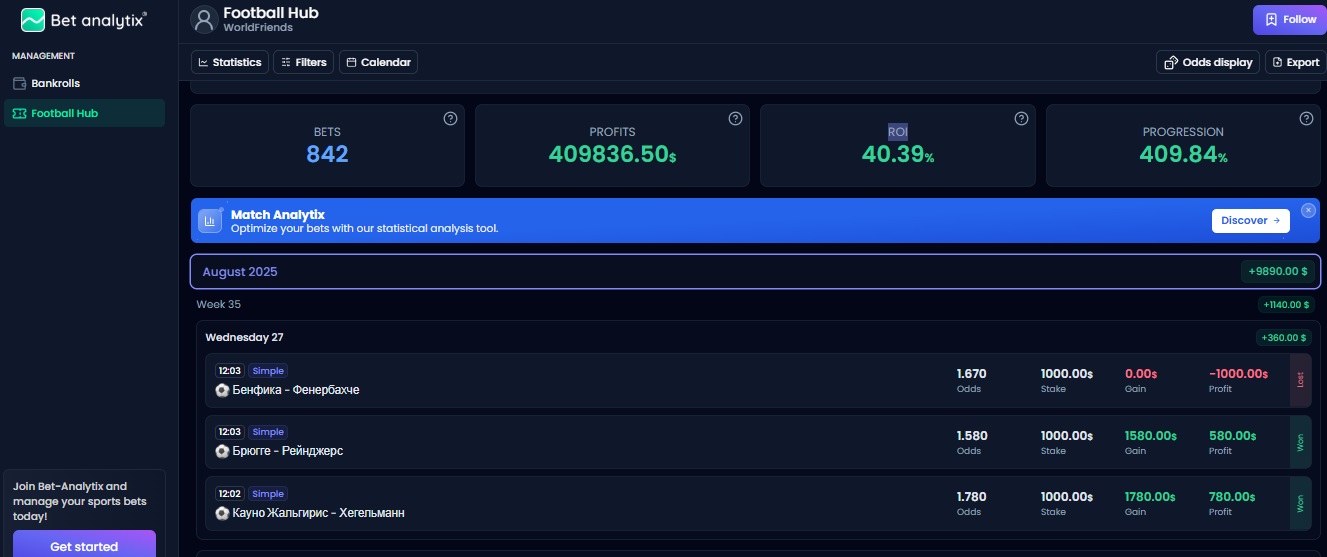Viewport: 1327px width, 557px height.
Task: Open the Statistics panel
Action: (229, 62)
